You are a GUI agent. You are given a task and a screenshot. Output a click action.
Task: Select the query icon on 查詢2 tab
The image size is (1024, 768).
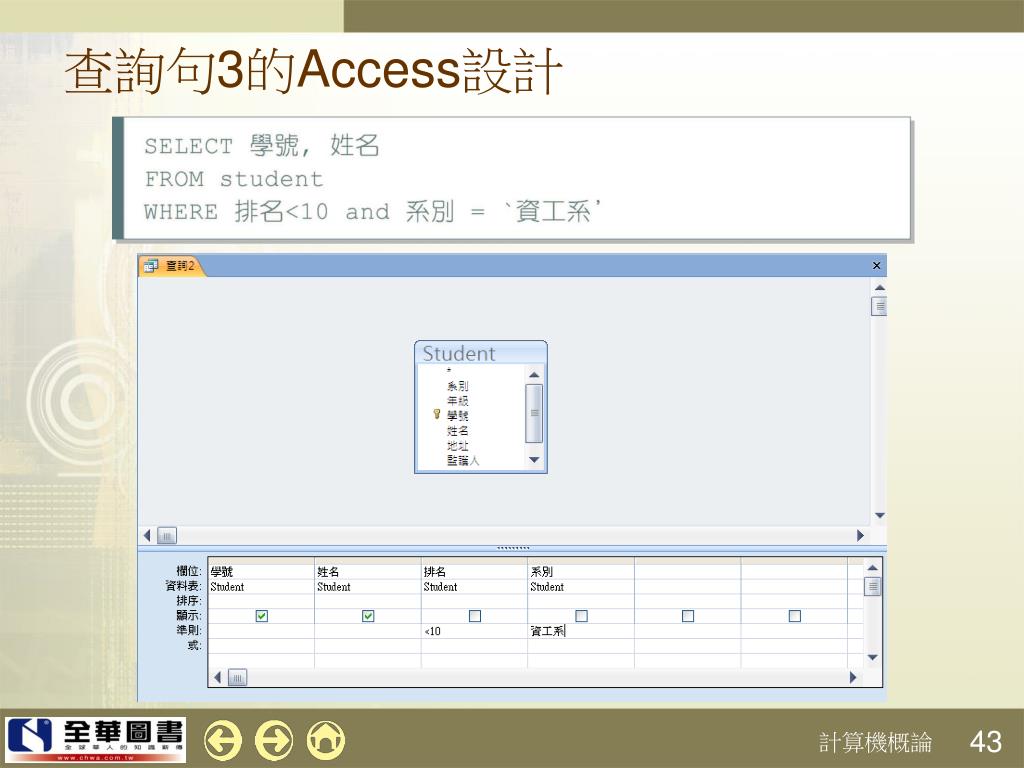tap(151, 266)
